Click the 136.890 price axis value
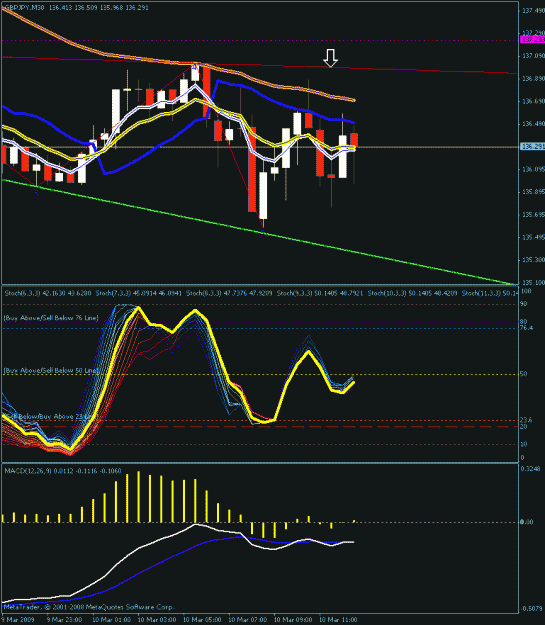545x625 pixels. tap(533, 79)
